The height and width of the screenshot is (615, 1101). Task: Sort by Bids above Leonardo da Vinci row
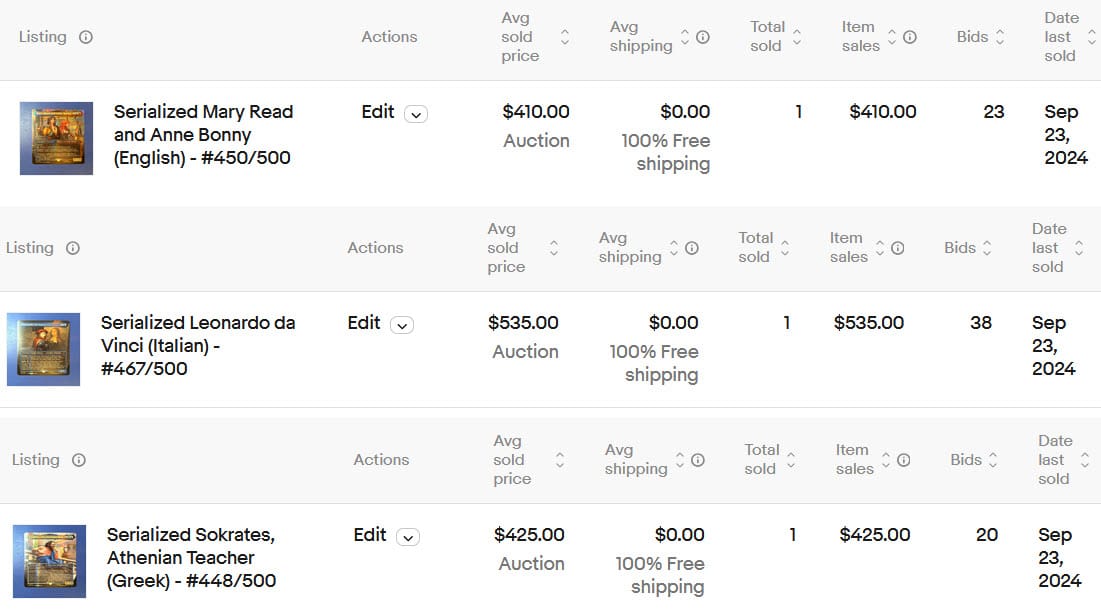coord(987,248)
